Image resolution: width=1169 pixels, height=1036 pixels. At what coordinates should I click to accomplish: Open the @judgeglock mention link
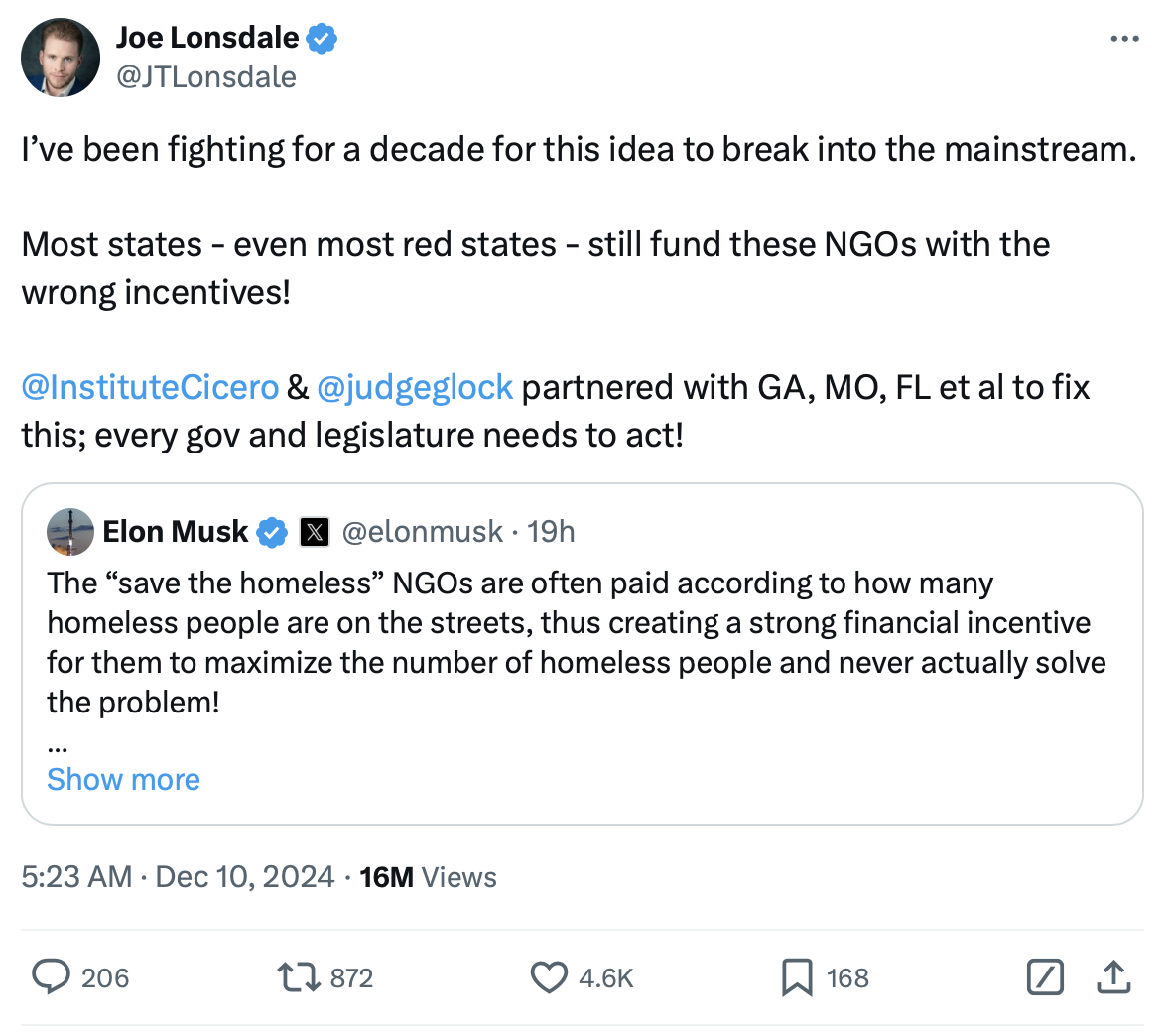click(x=415, y=387)
